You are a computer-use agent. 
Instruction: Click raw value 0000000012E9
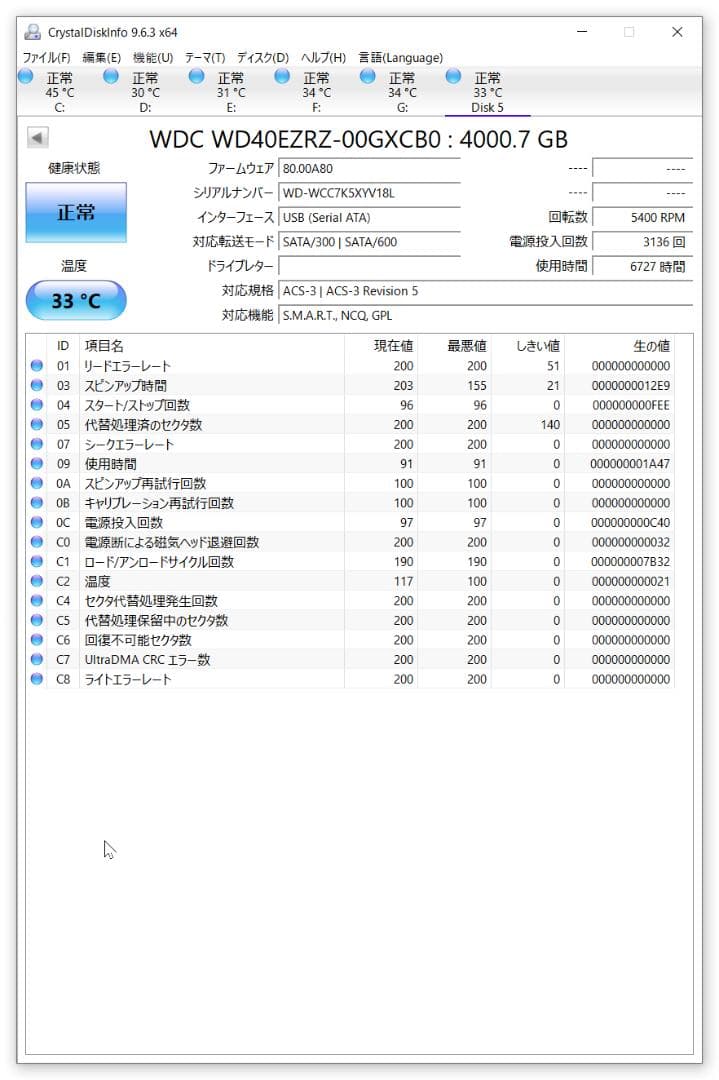pos(630,386)
